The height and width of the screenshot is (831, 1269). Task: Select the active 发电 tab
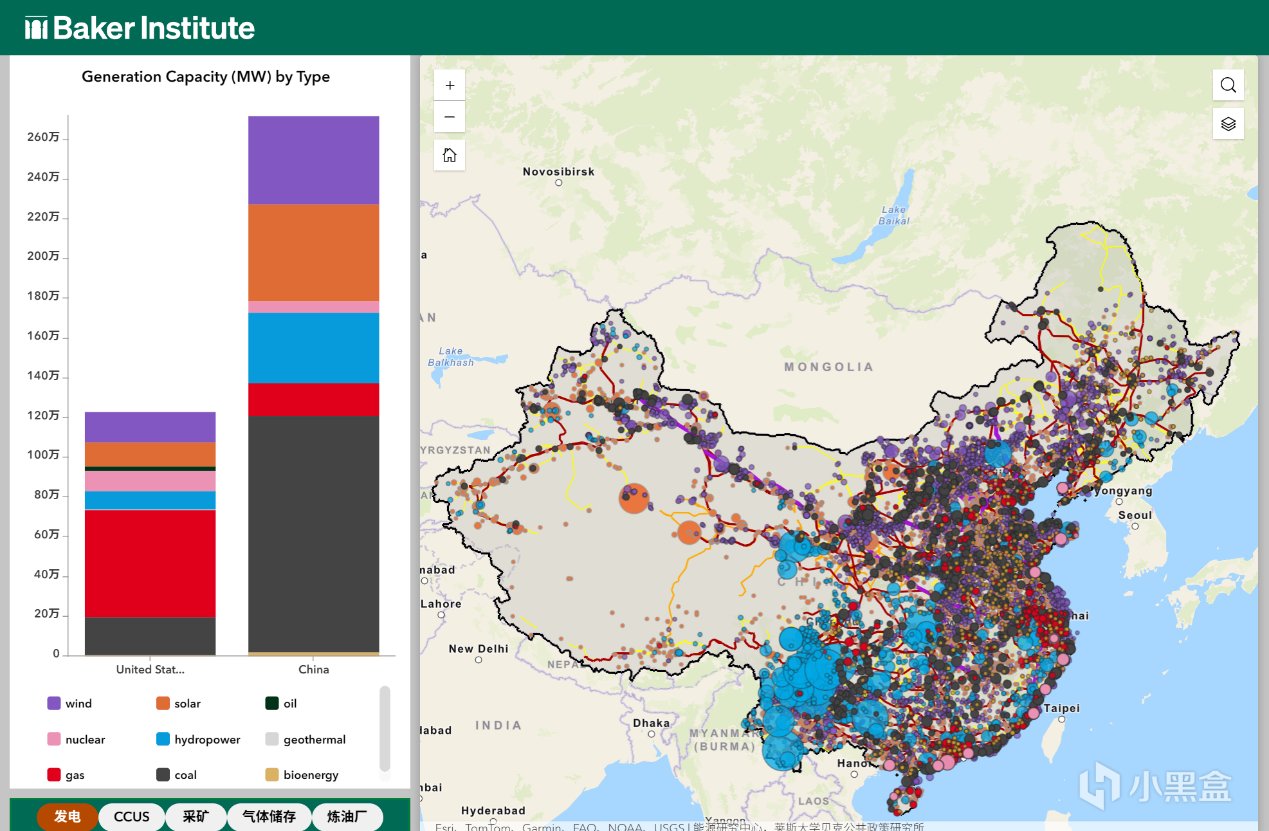[67, 817]
